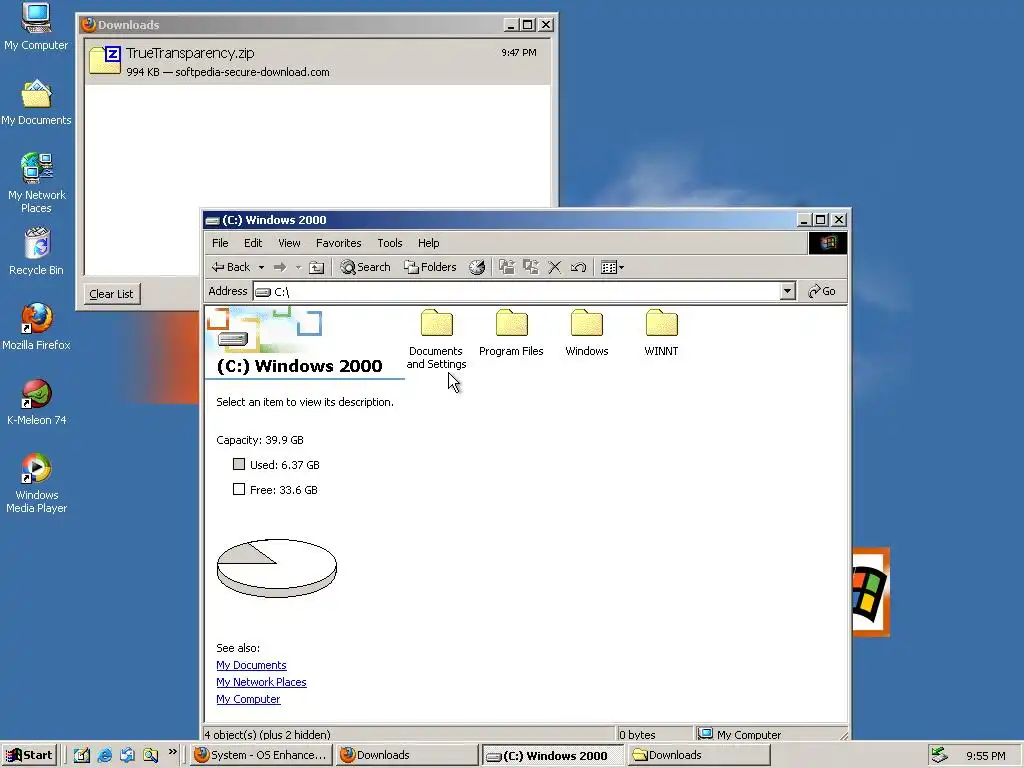Click the Windows logo throbber in Explorer
This screenshot has width=1024, height=768.
828,243
